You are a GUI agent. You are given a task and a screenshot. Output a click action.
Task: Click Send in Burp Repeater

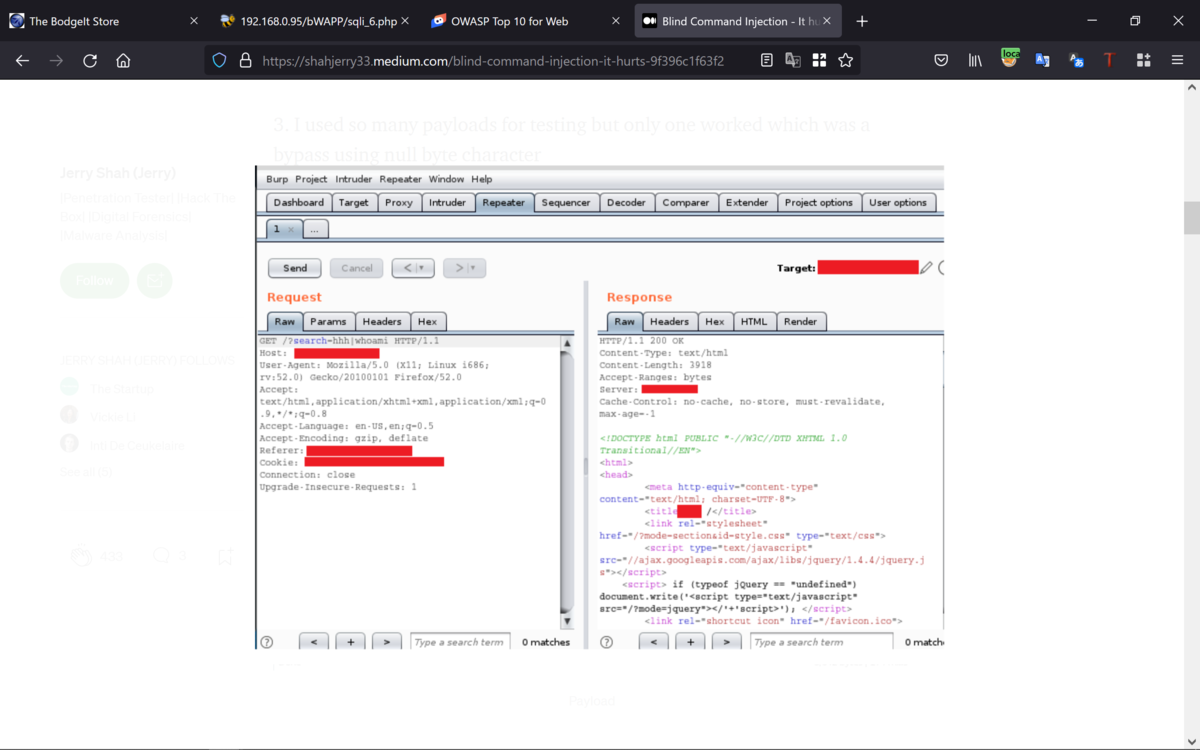[x=293, y=267]
